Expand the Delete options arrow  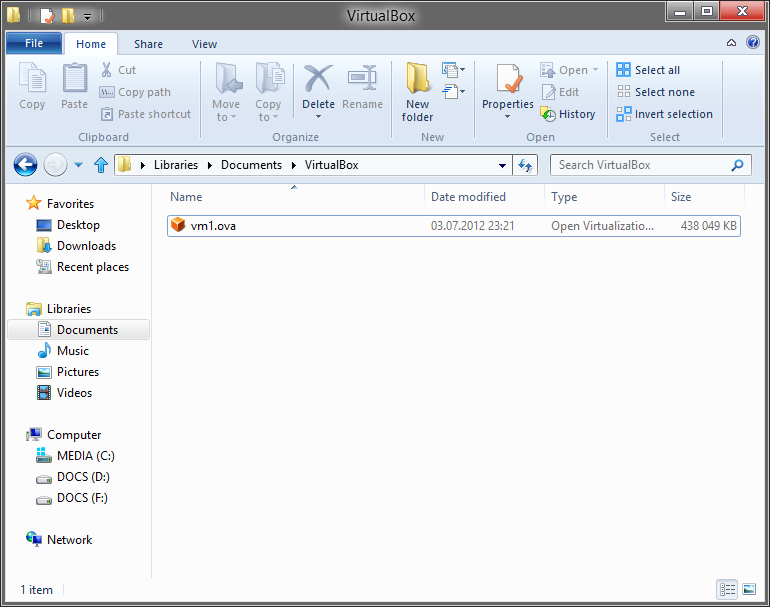pos(318,117)
